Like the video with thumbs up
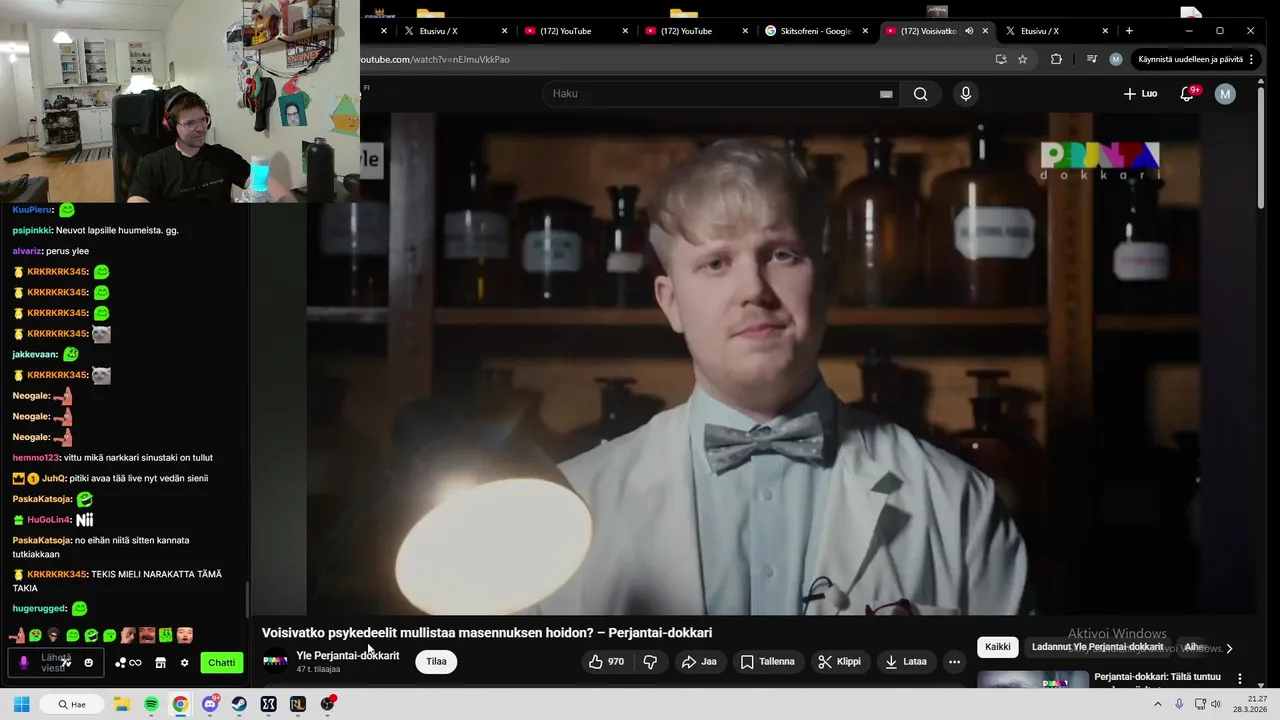The width and height of the screenshot is (1280, 720). click(x=606, y=662)
